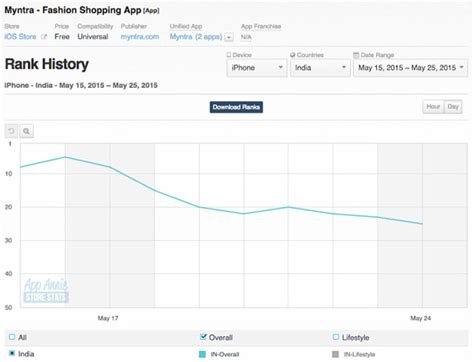
Task: Open the iPhone device dropdown
Action: click(x=257, y=68)
